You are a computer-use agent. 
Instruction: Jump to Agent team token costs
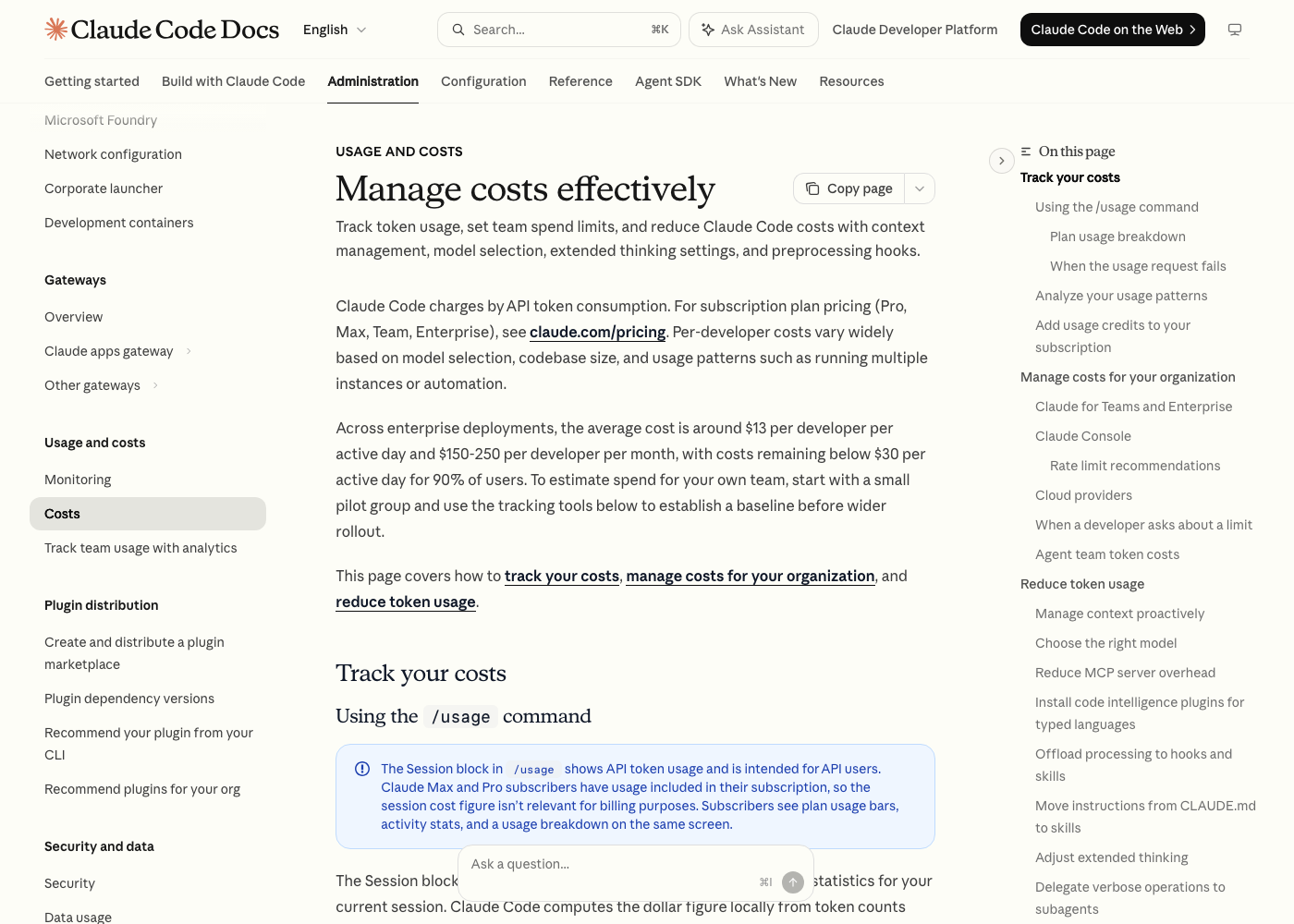[x=1107, y=554]
